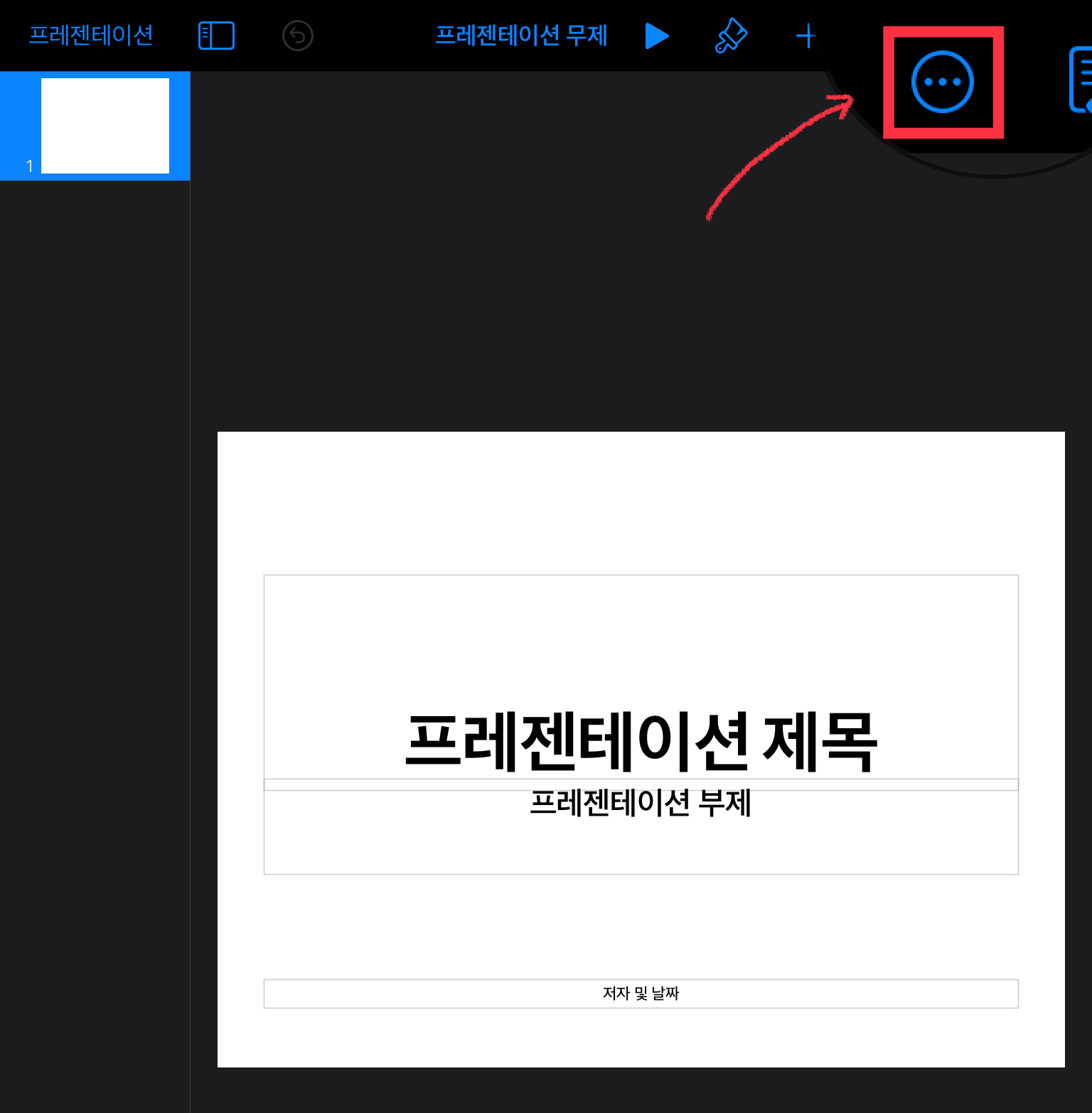
Task: Click the undo arrow icon
Action: (x=298, y=36)
